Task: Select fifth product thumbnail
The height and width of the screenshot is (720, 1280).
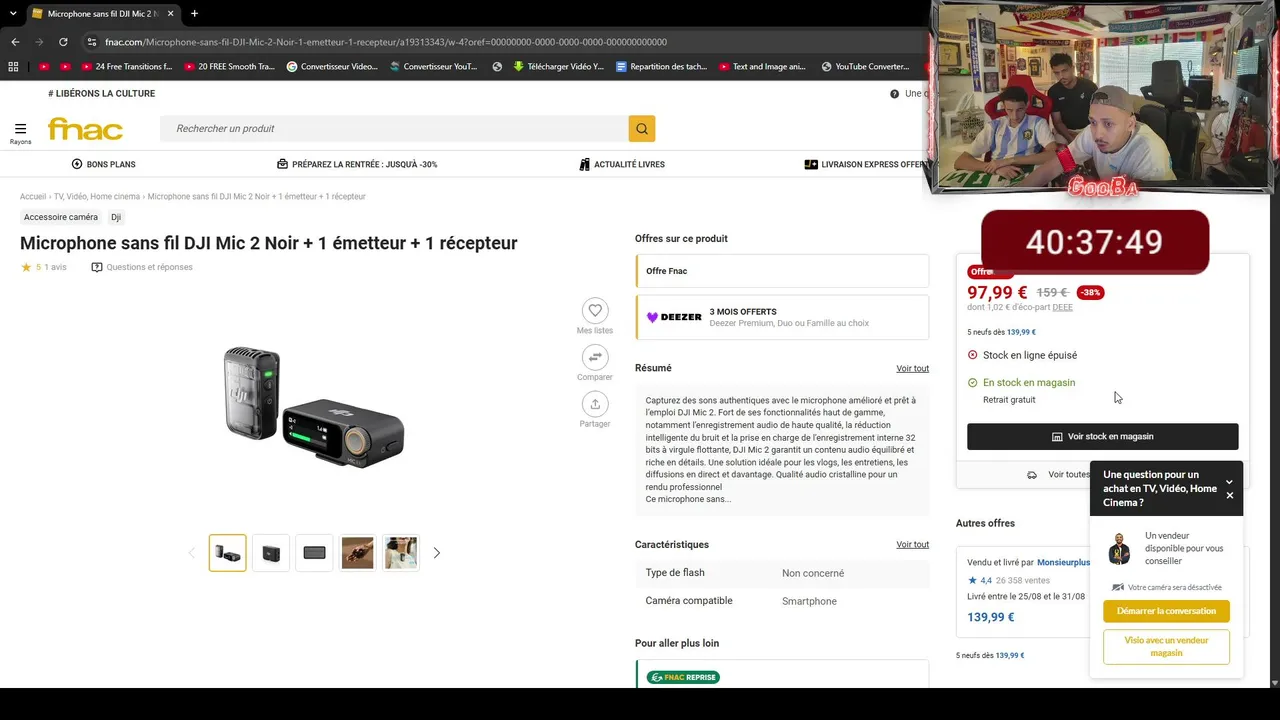Action: 401,553
